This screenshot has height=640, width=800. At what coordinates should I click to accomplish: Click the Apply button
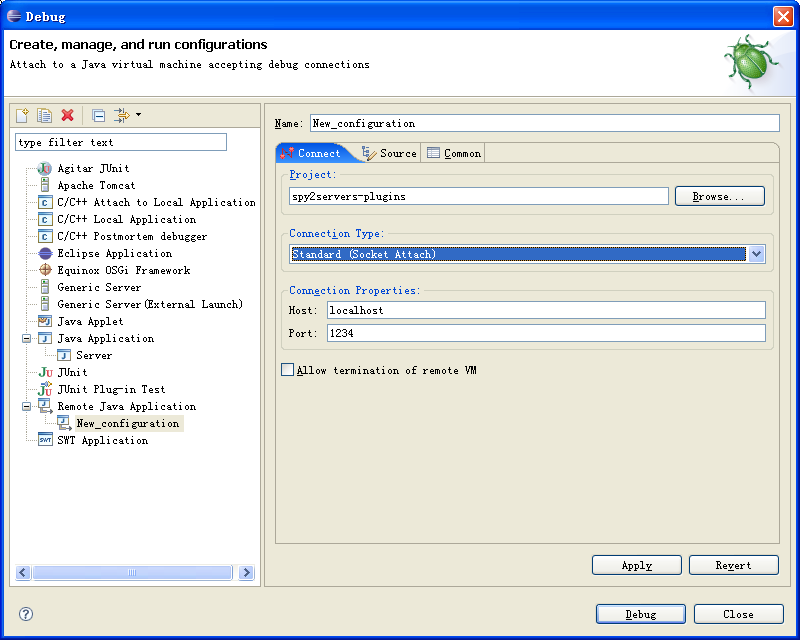coord(637,565)
